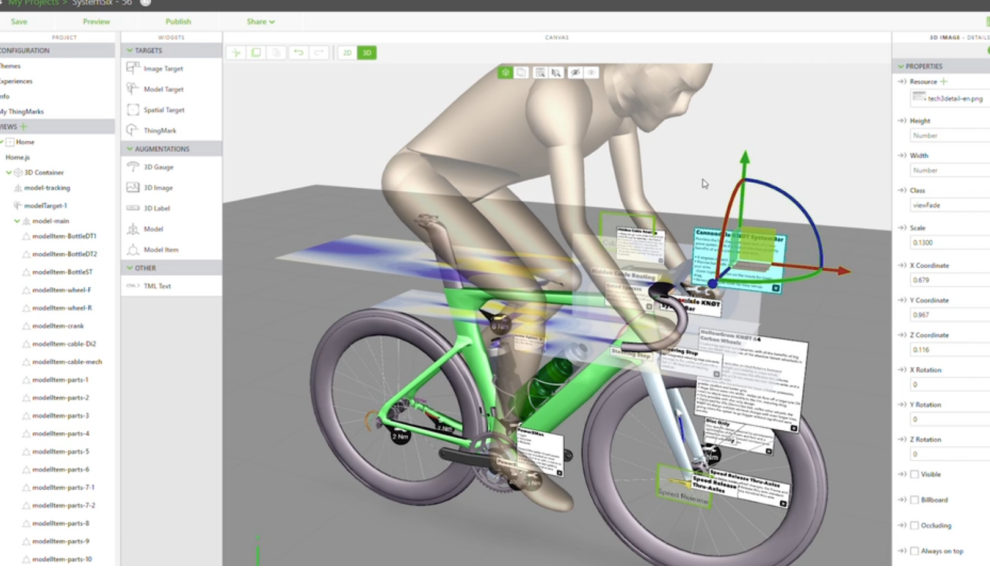Select modelTarget-1 in the project tree

point(45,205)
